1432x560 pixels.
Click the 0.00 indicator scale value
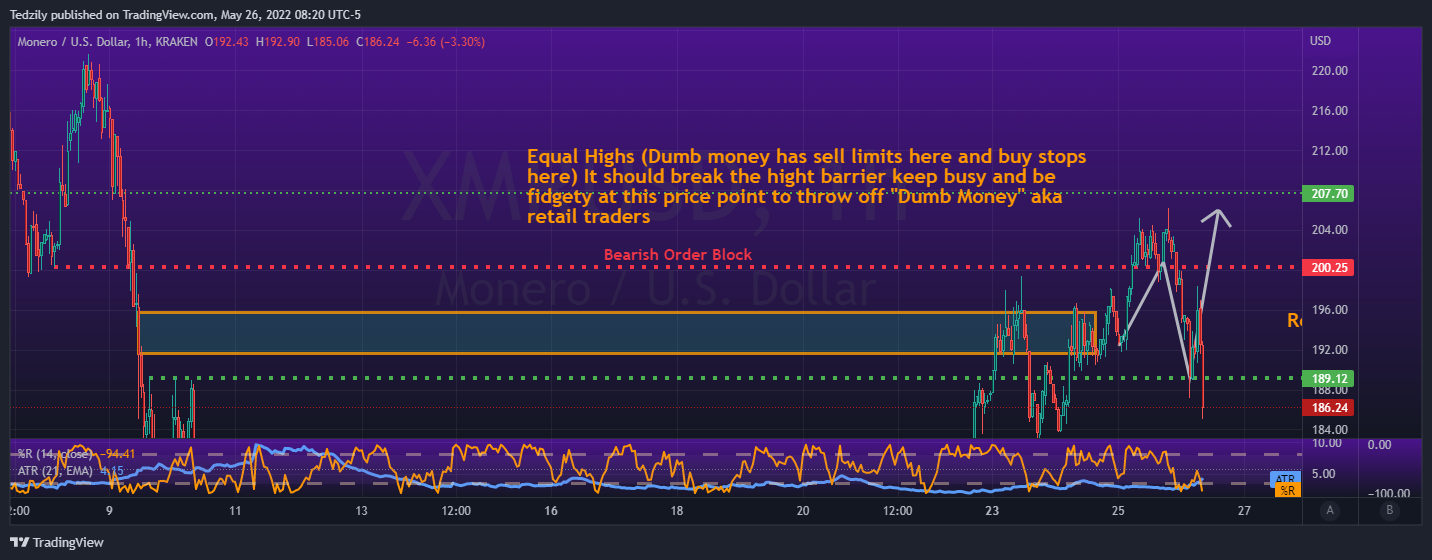coord(1380,444)
